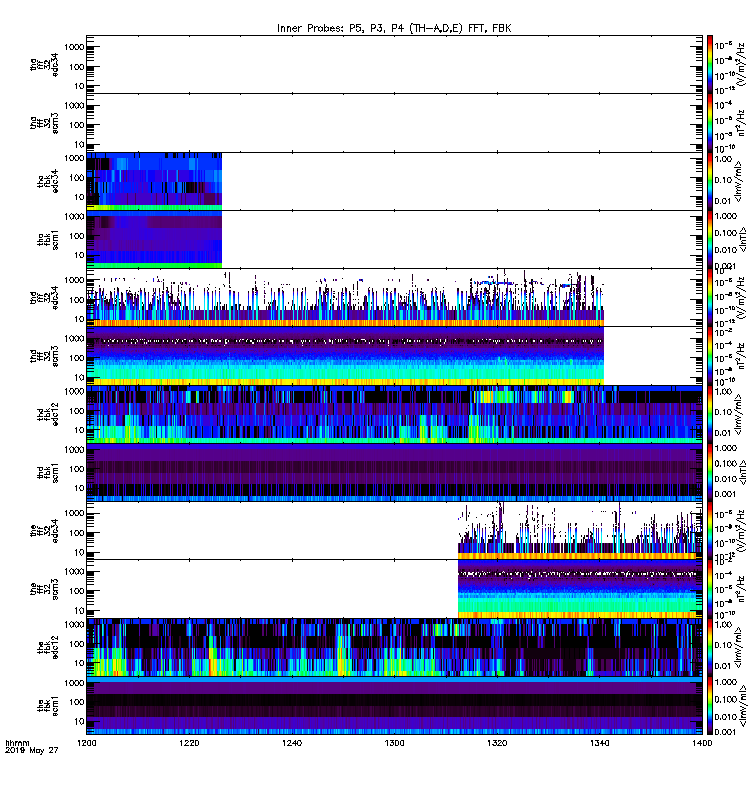
Task: Click the 'nT²/Hz' unit label beside the fff scm3
Action: pyautogui.click(x=740, y=591)
